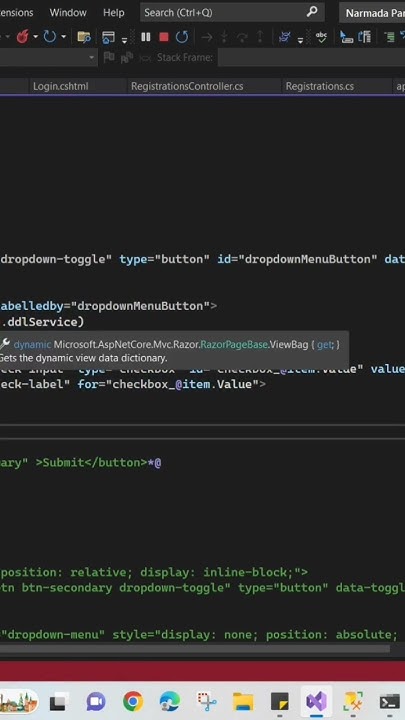Screen dimensions: 405x720
Task: Click the cursor selection toolbar icon
Action: 346,37
